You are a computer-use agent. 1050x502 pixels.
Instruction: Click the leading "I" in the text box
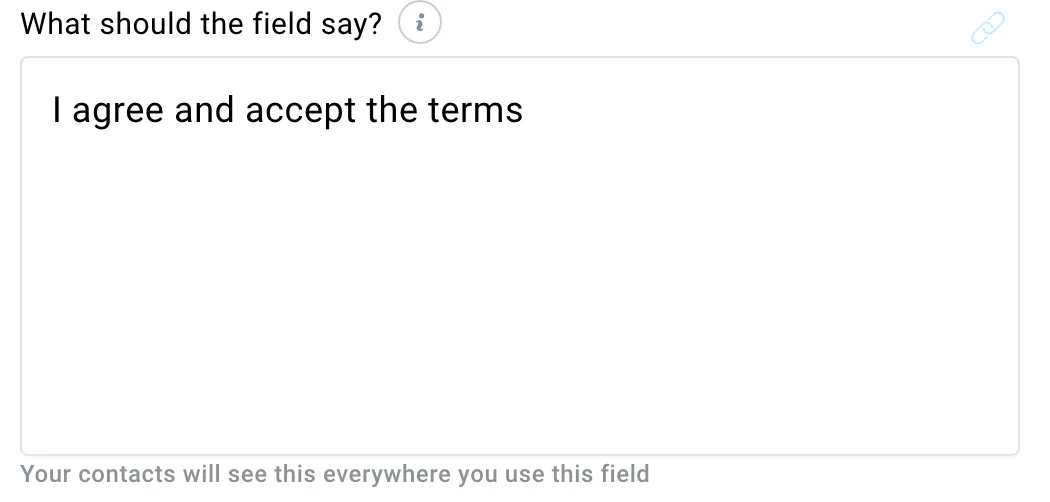pyautogui.click(x=58, y=110)
